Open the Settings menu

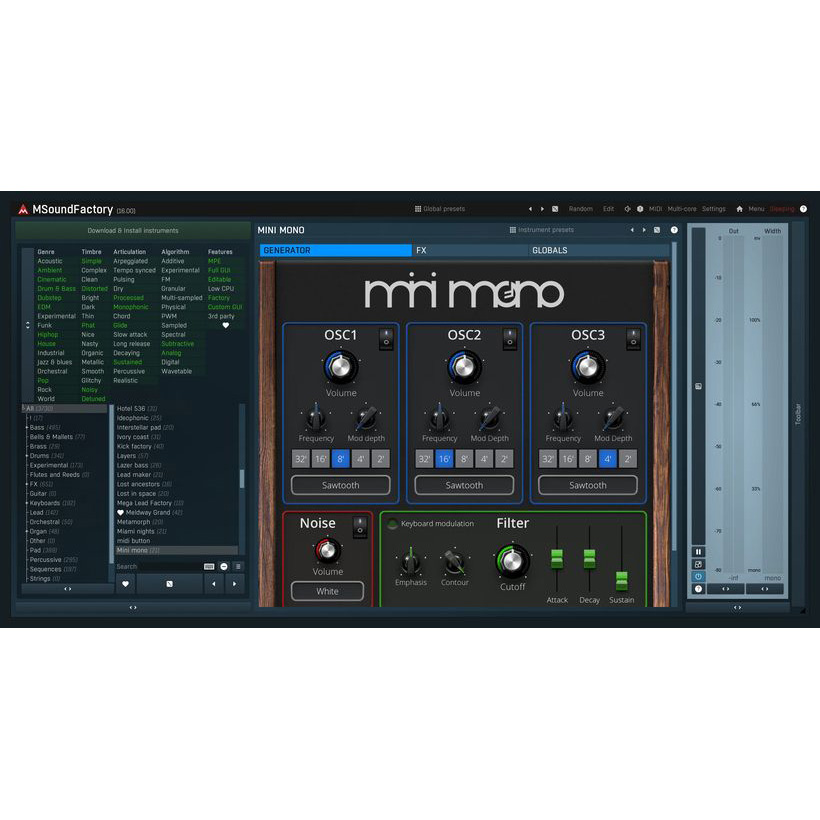[x=713, y=209]
